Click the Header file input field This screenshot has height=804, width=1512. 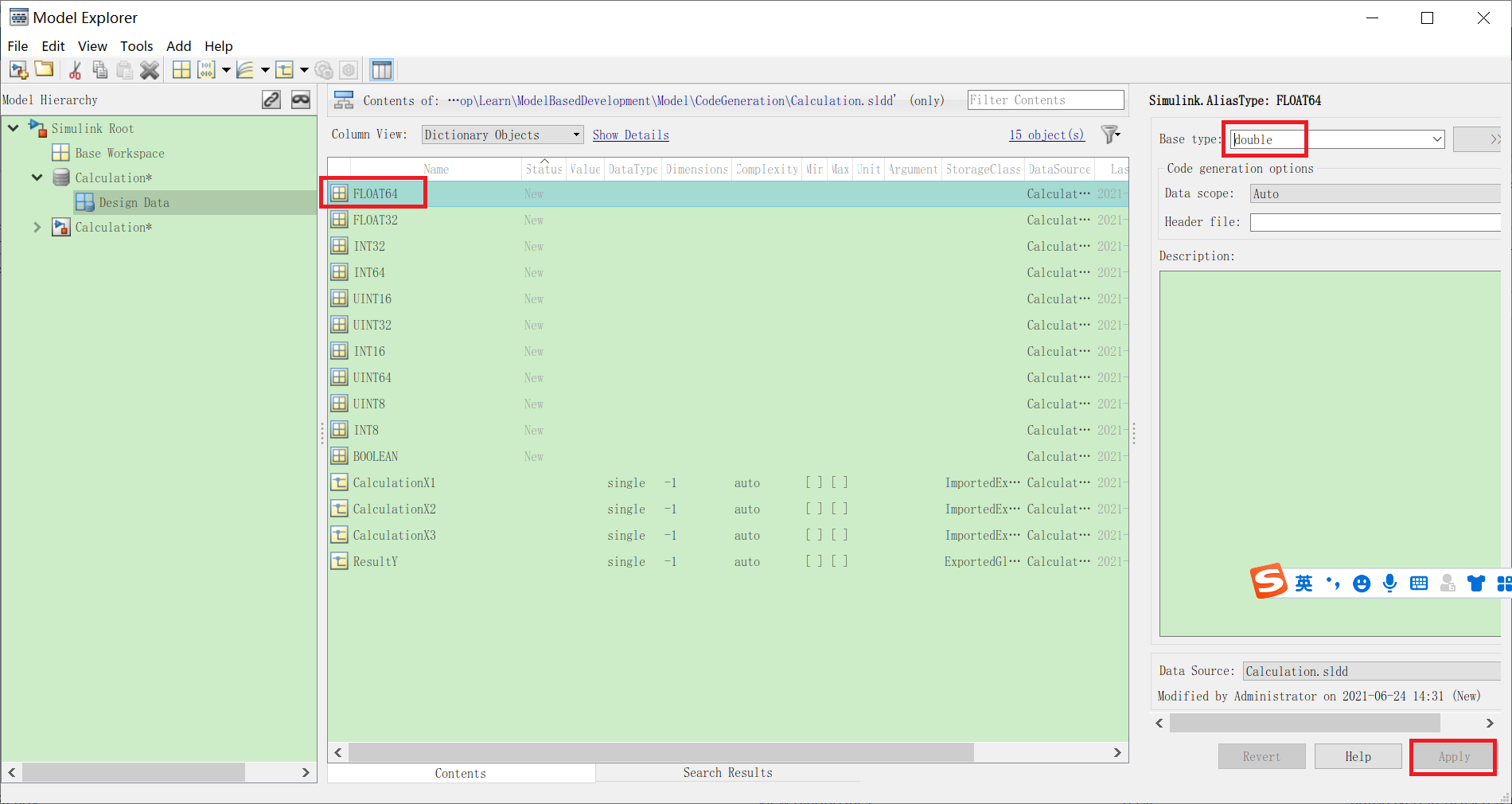pos(1375,222)
